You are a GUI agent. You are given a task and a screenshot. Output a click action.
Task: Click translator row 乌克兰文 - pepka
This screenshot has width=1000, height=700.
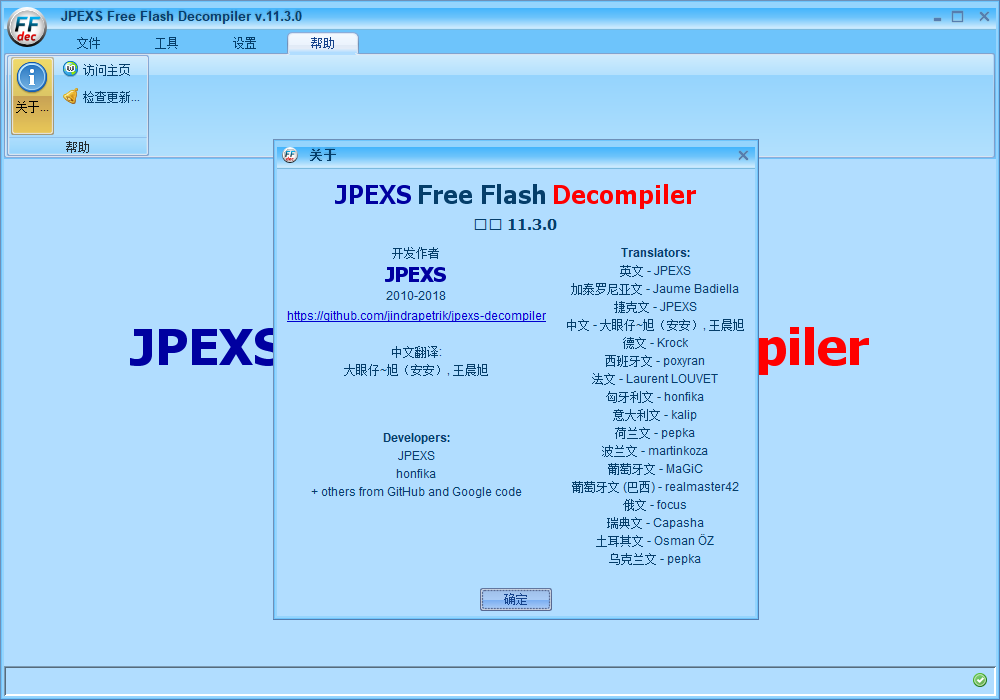click(655, 559)
